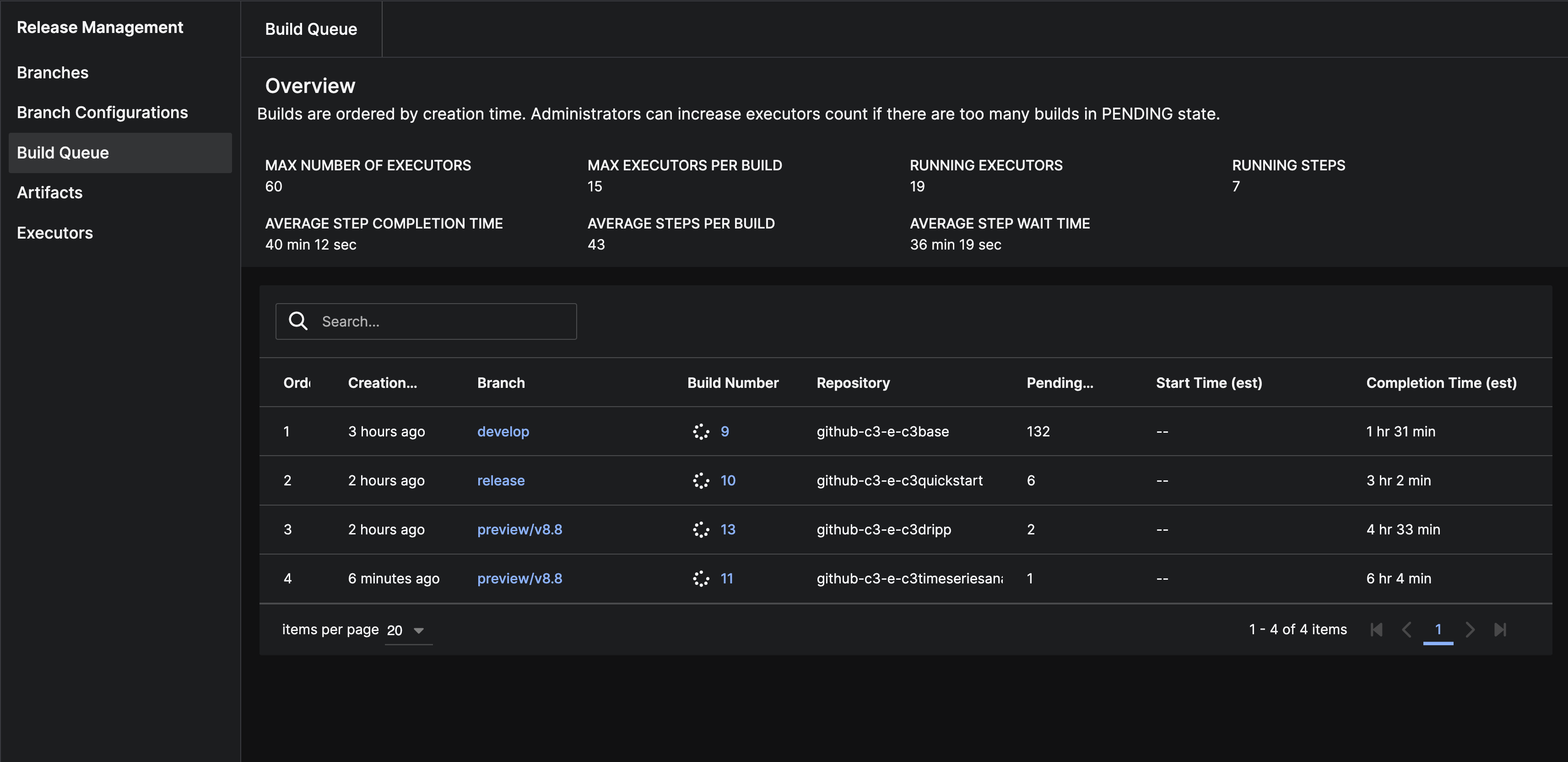The width and height of the screenshot is (1568, 762).
Task: Select the Build Queue tab
Action: [310, 29]
